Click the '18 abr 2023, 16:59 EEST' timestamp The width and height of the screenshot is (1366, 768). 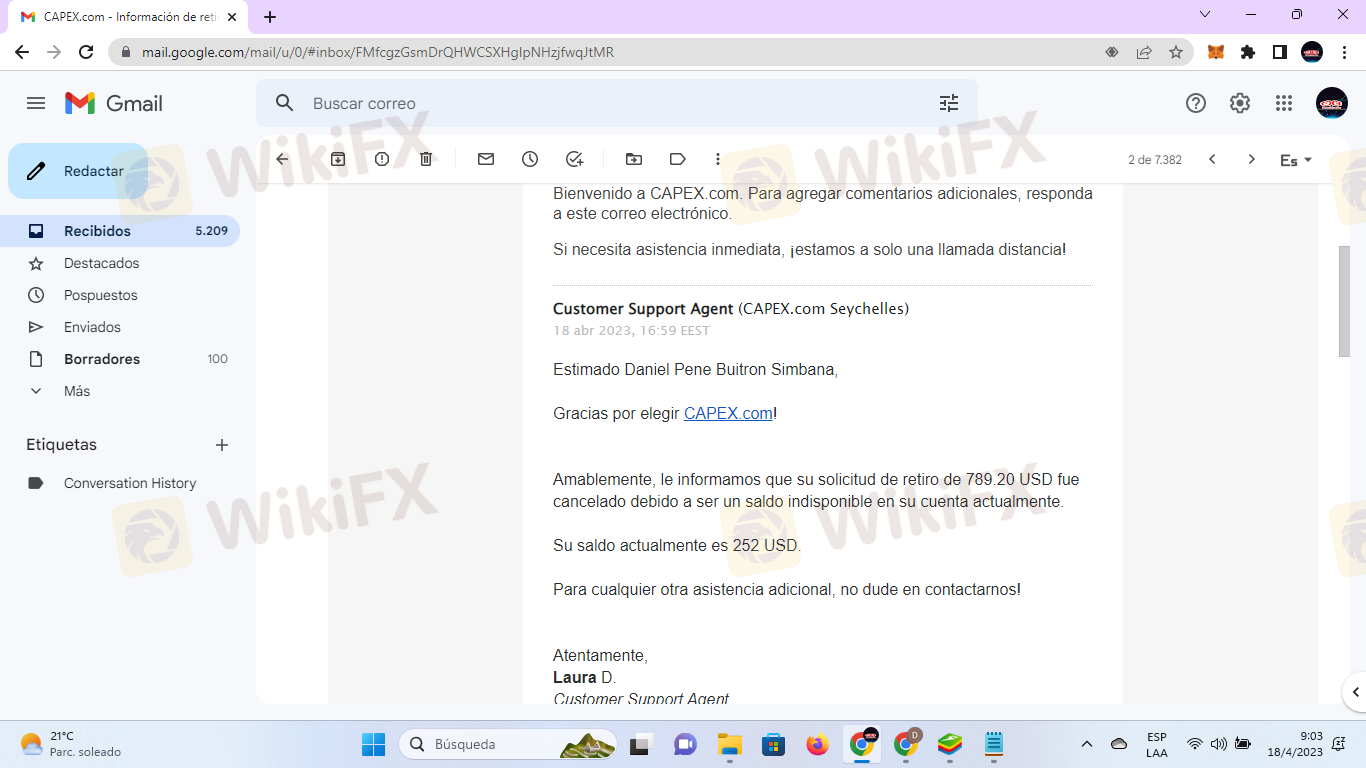coord(632,331)
